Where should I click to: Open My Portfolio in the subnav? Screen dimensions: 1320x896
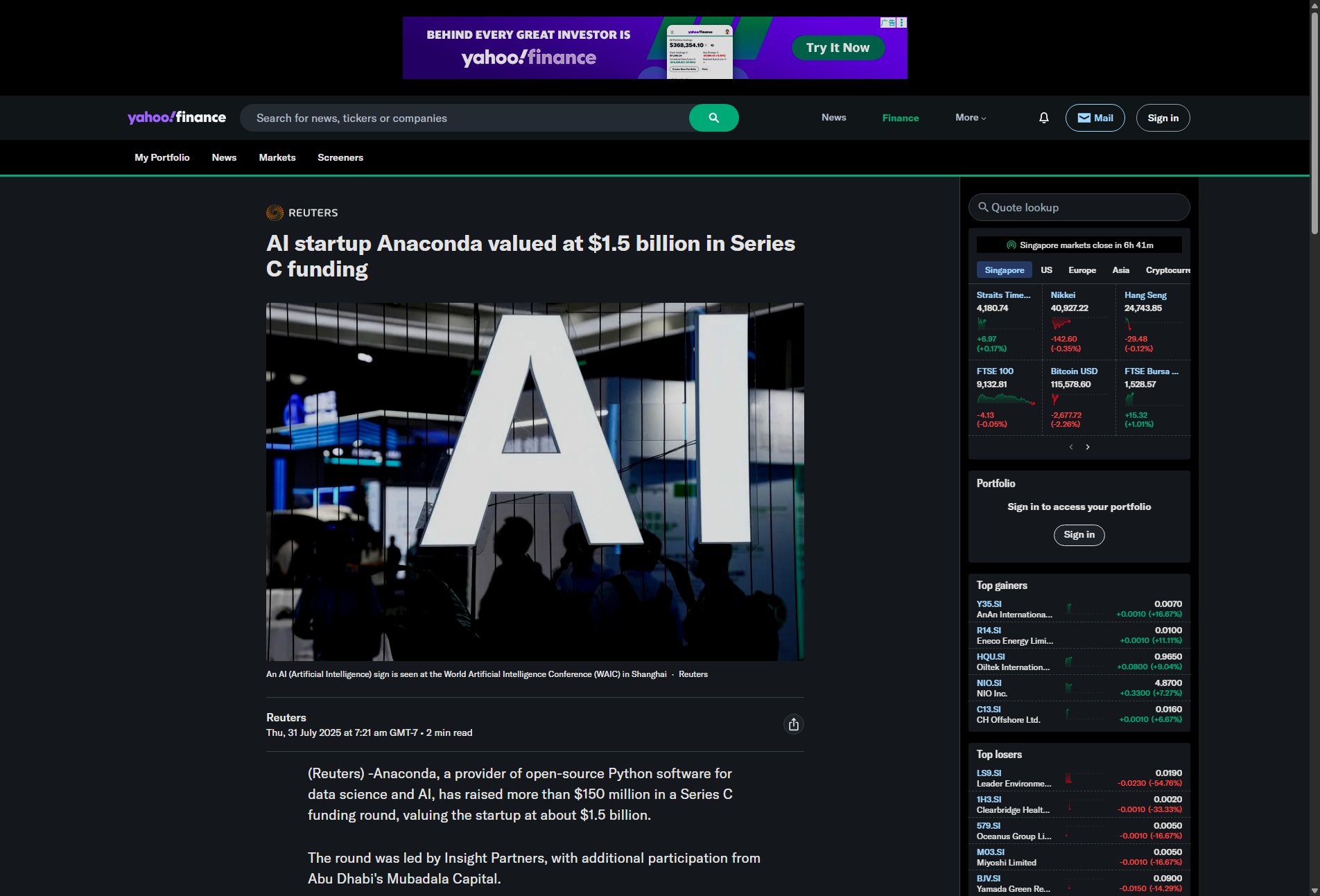click(x=162, y=157)
